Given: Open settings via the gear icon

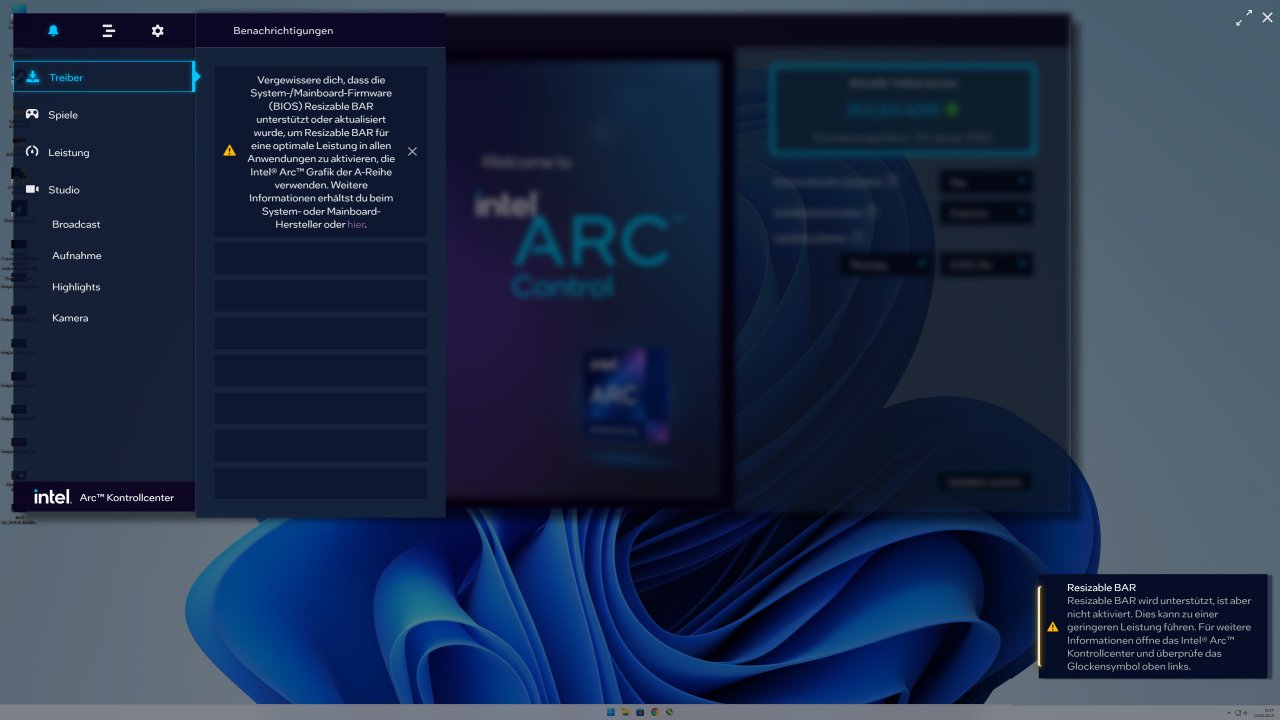Looking at the screenshot, I should point(158,31).
